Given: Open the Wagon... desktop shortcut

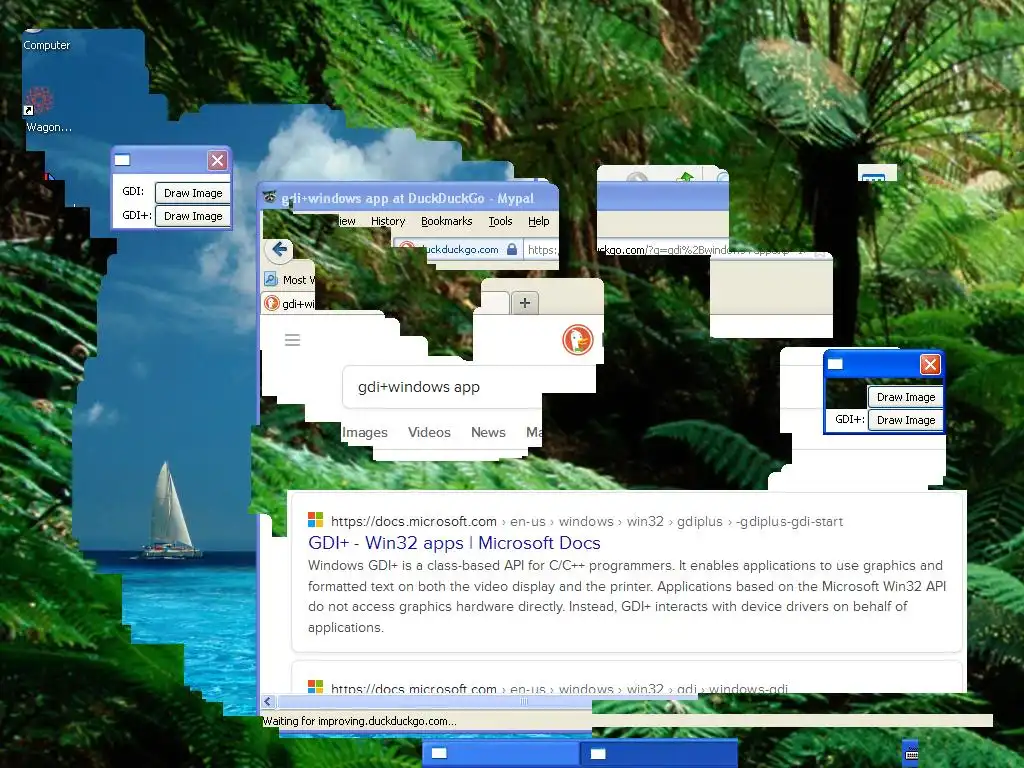Looking at the screenshot, I should point(44,110).
